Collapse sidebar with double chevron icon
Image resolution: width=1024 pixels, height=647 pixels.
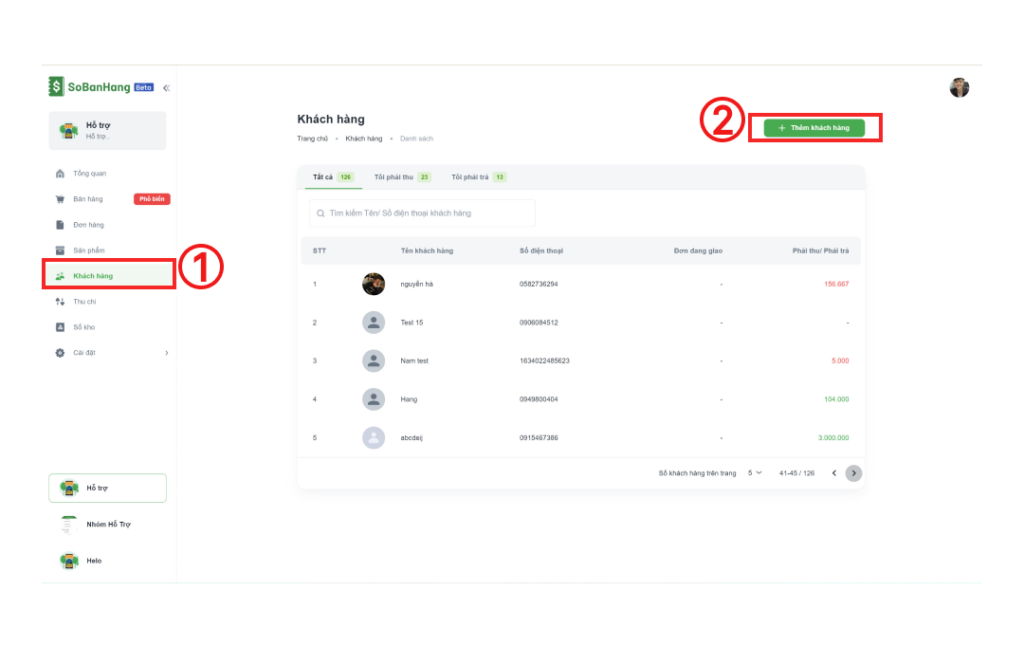click(x=166, y=88)
